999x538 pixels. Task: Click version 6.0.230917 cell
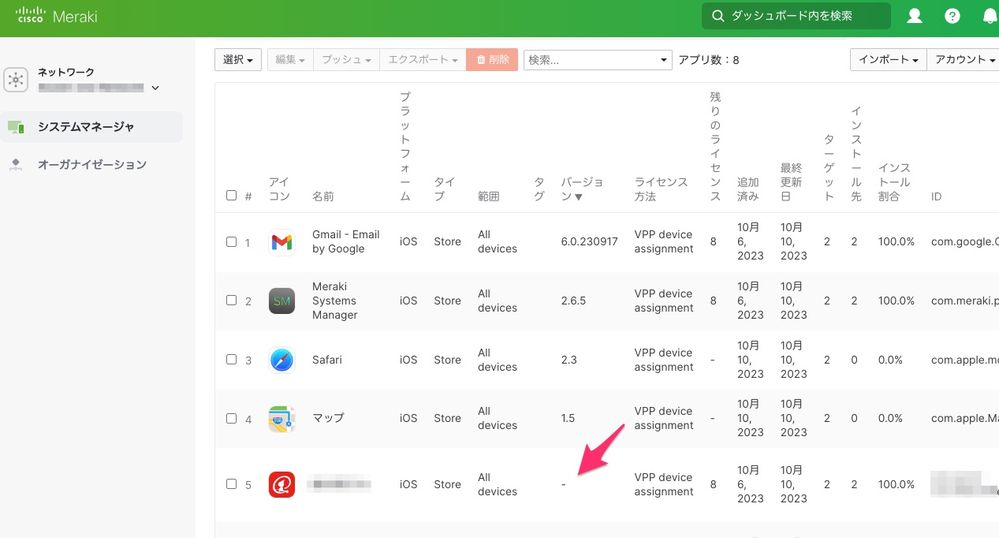589,242
